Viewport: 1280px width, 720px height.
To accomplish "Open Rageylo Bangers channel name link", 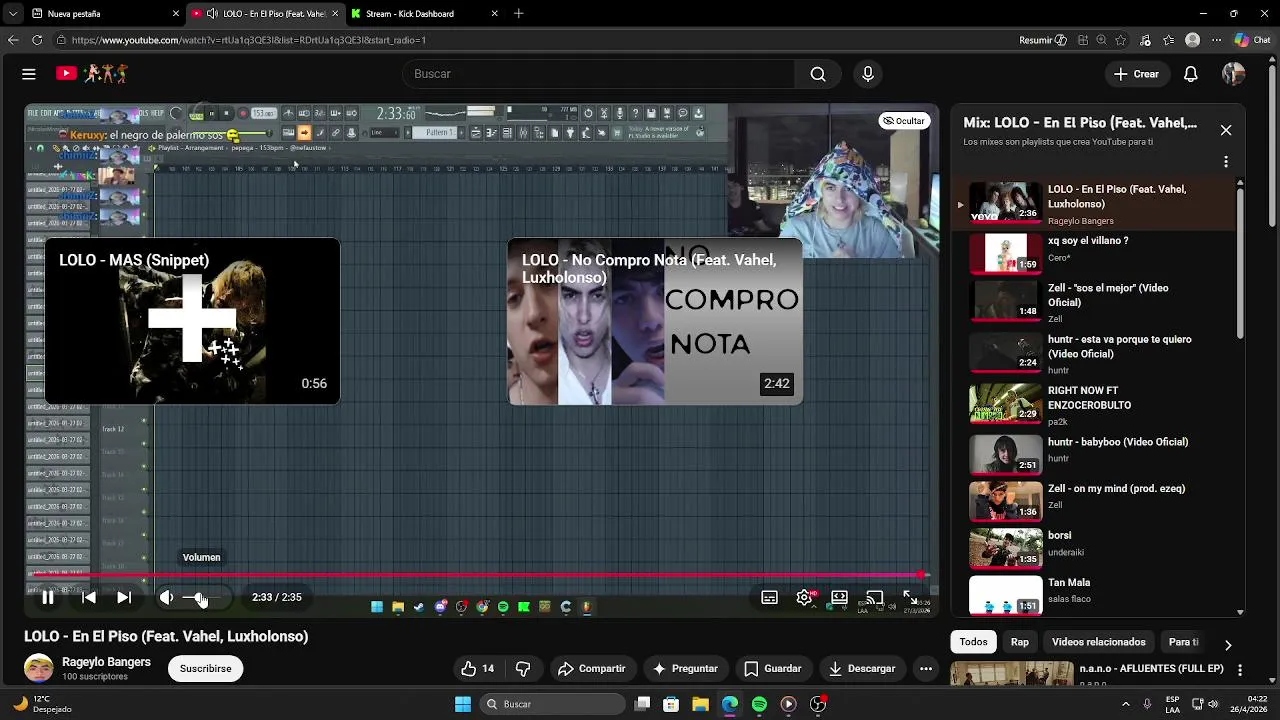I will (106, 662).
